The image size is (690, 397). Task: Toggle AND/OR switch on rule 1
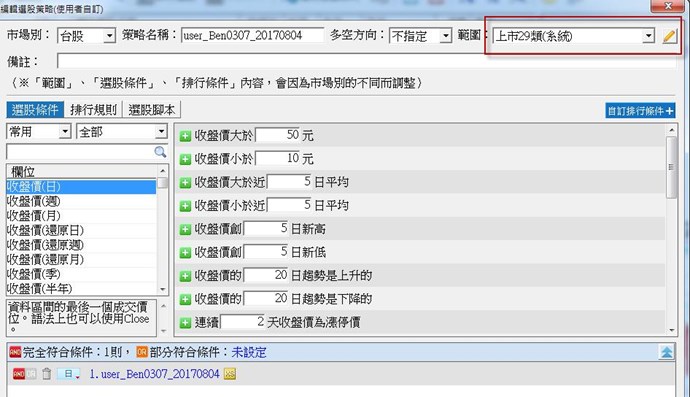click(24, 374)
